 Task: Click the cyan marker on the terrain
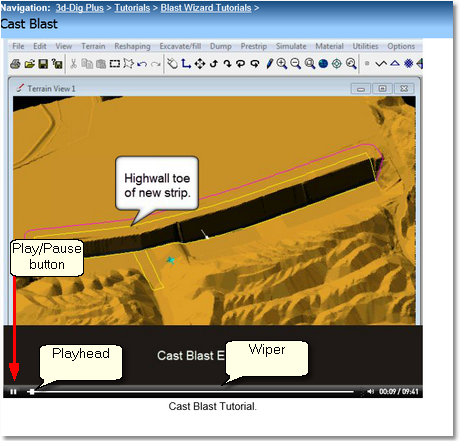(171, 260)
